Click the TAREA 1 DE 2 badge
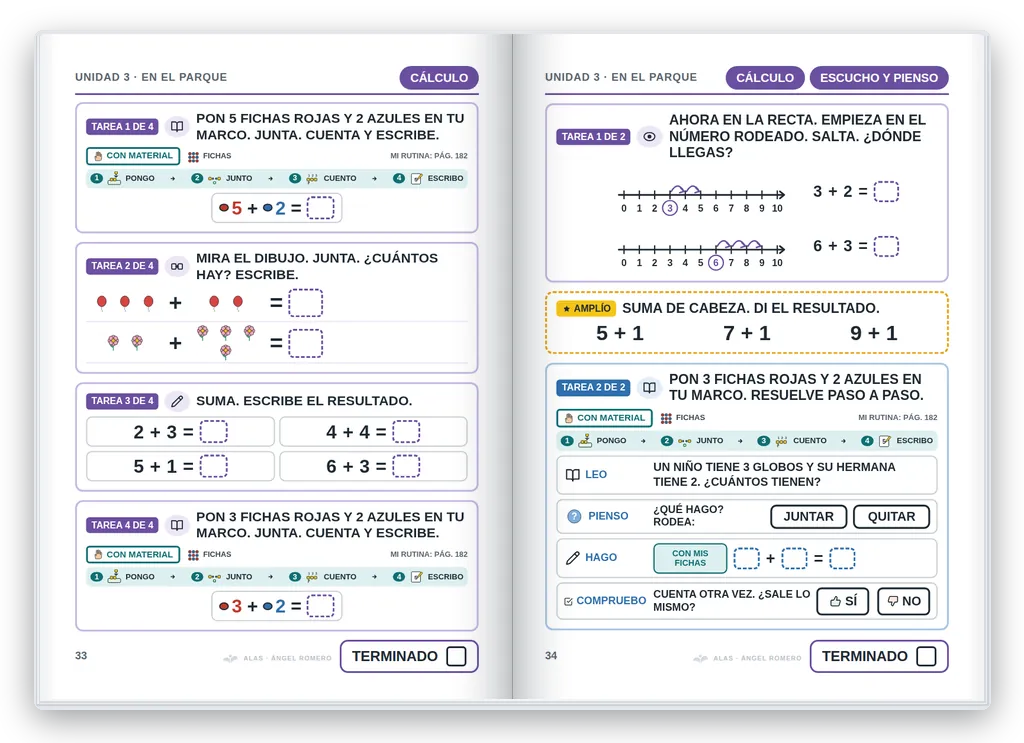Screen dimensions: 1024x743 point(593,136)
